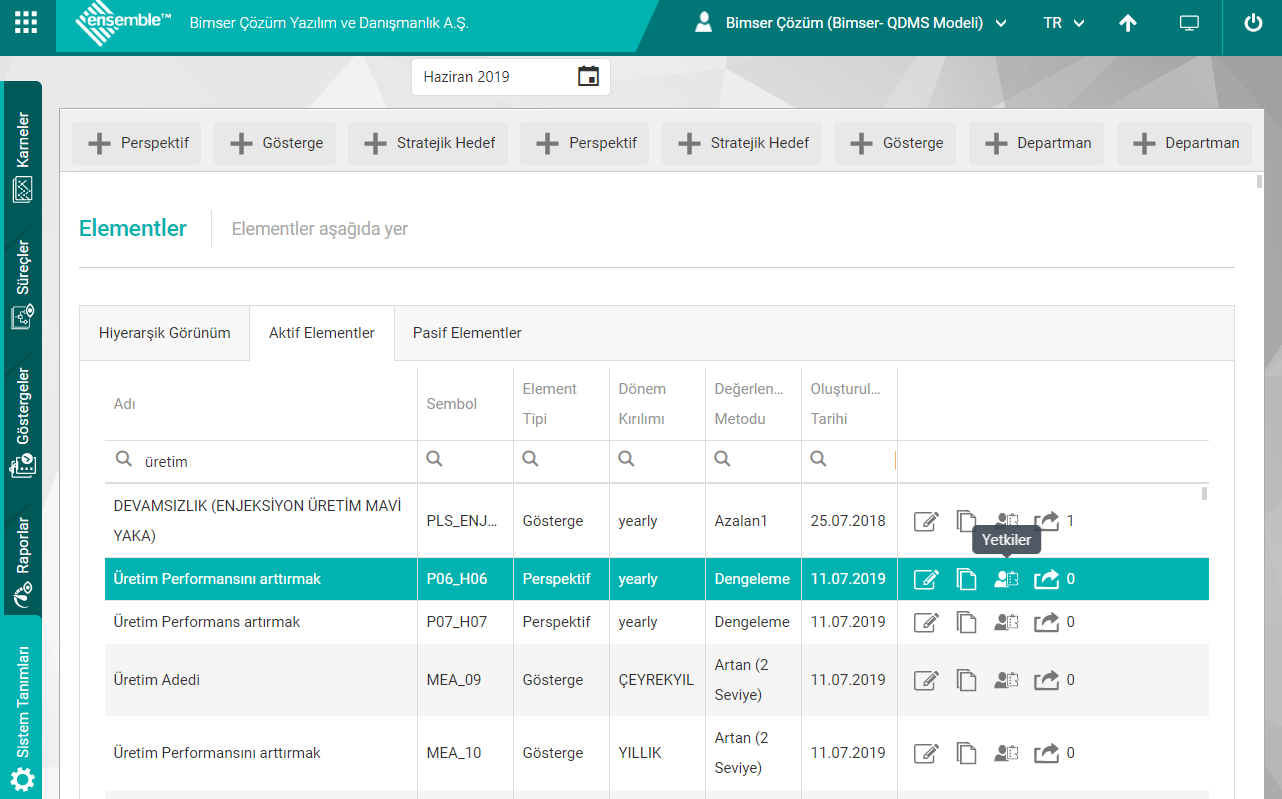This screenshot has width=1282, height=799.
Task: Open the Bimser Çözüm user dropdown
Action: [x=851, y=23]
